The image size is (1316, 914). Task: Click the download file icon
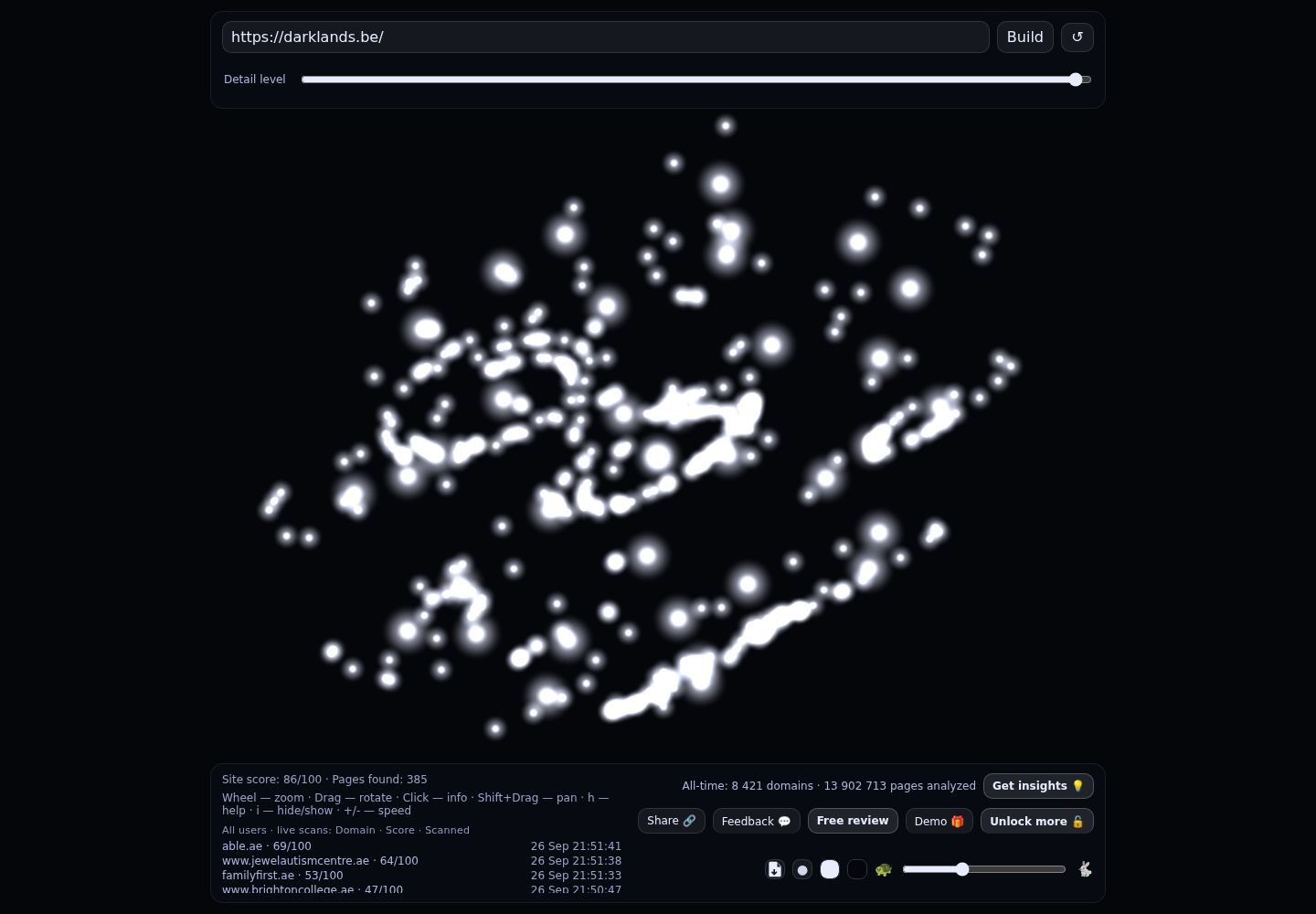point(775,869)
